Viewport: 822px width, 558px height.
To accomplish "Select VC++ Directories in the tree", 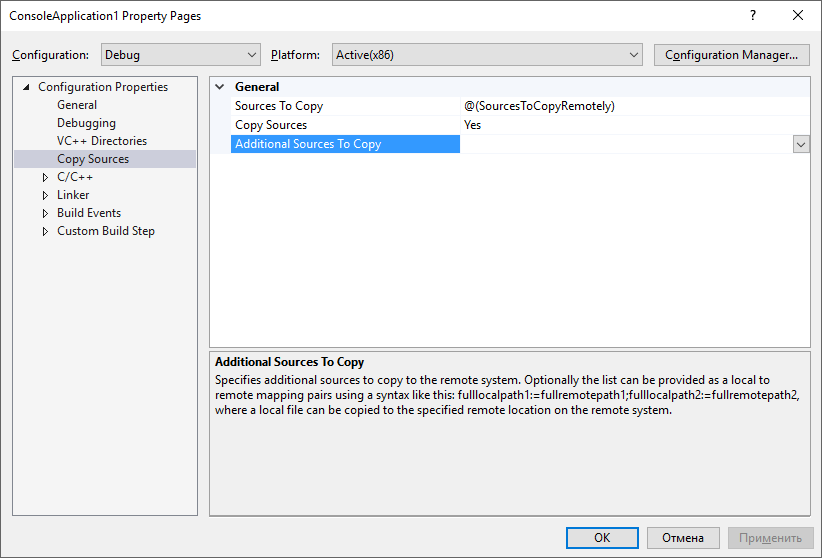I will click(x=102, y=141).
